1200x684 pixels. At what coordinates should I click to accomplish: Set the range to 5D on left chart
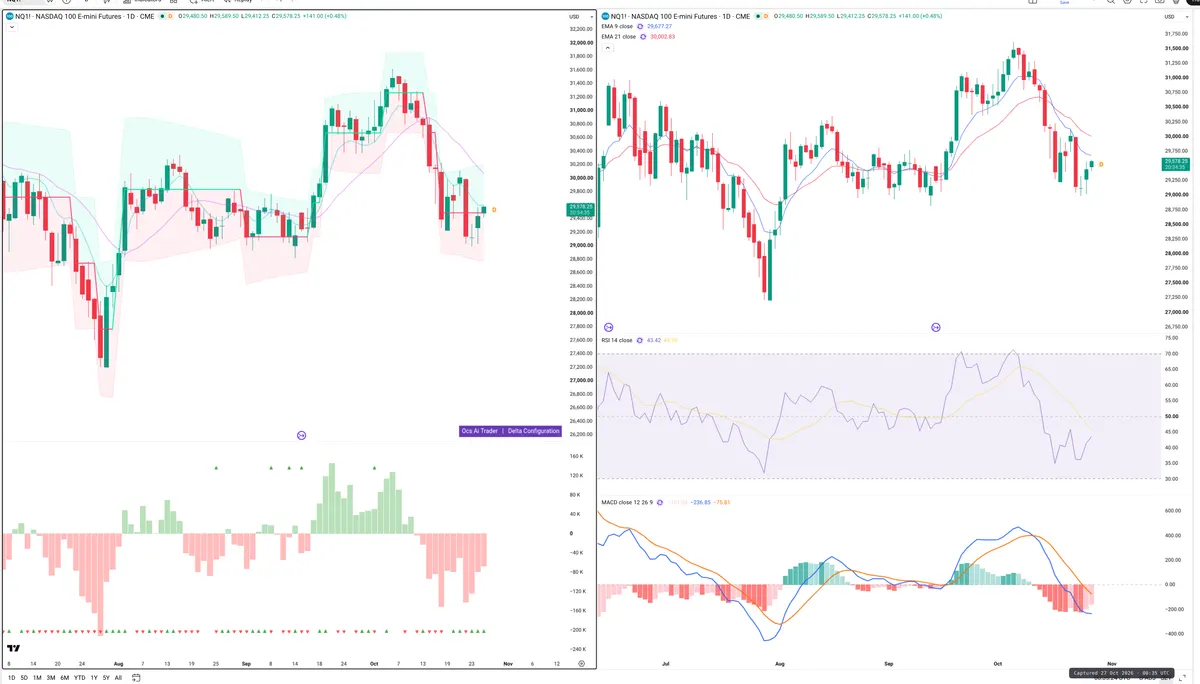click(x=24, y=678)
